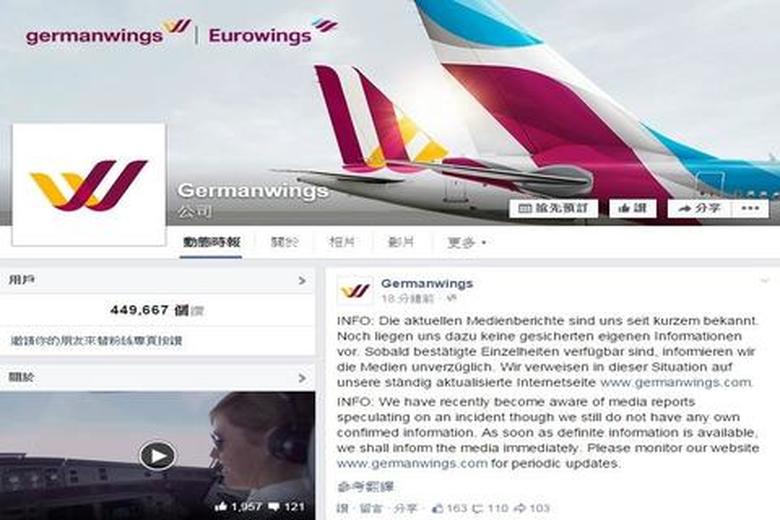Expand the 用戶 section chevron
The height and width of the screenshot is (520, 780).
(302, 281)
